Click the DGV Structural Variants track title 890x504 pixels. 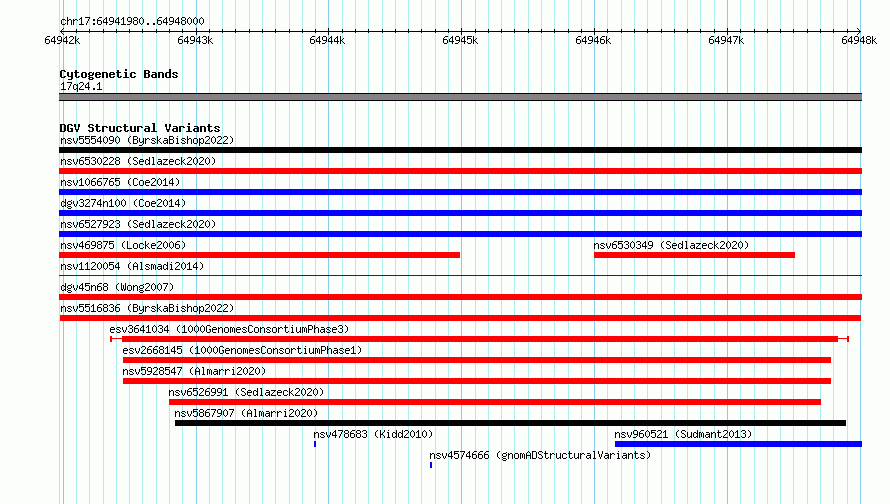click(x=140, y=128)
